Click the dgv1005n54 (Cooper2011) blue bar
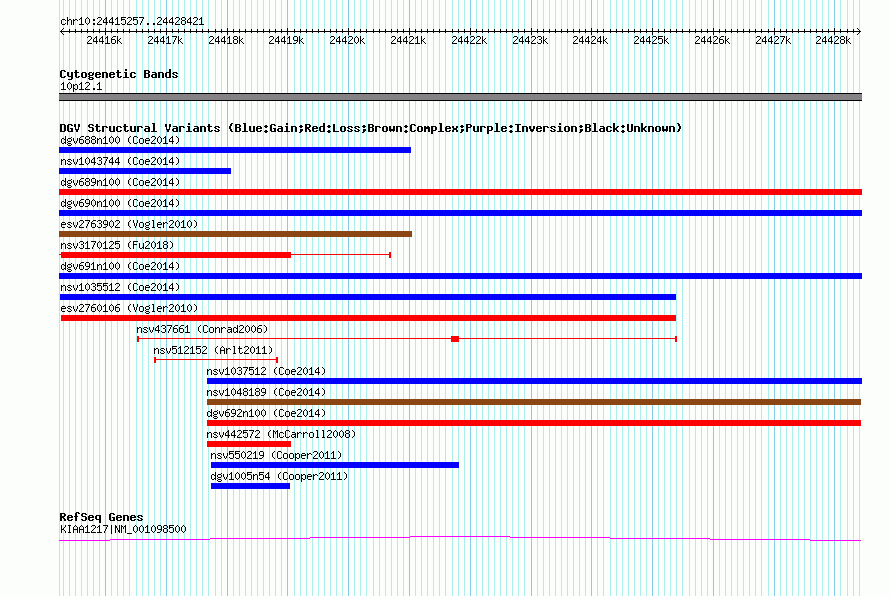890x596 pixels. coord(250,486)
